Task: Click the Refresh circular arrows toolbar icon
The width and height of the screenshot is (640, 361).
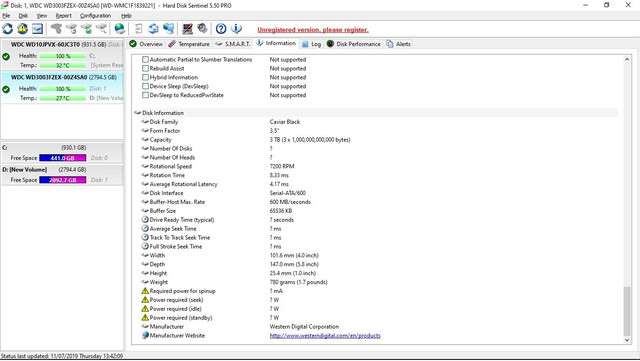Action: pos(7,29)
